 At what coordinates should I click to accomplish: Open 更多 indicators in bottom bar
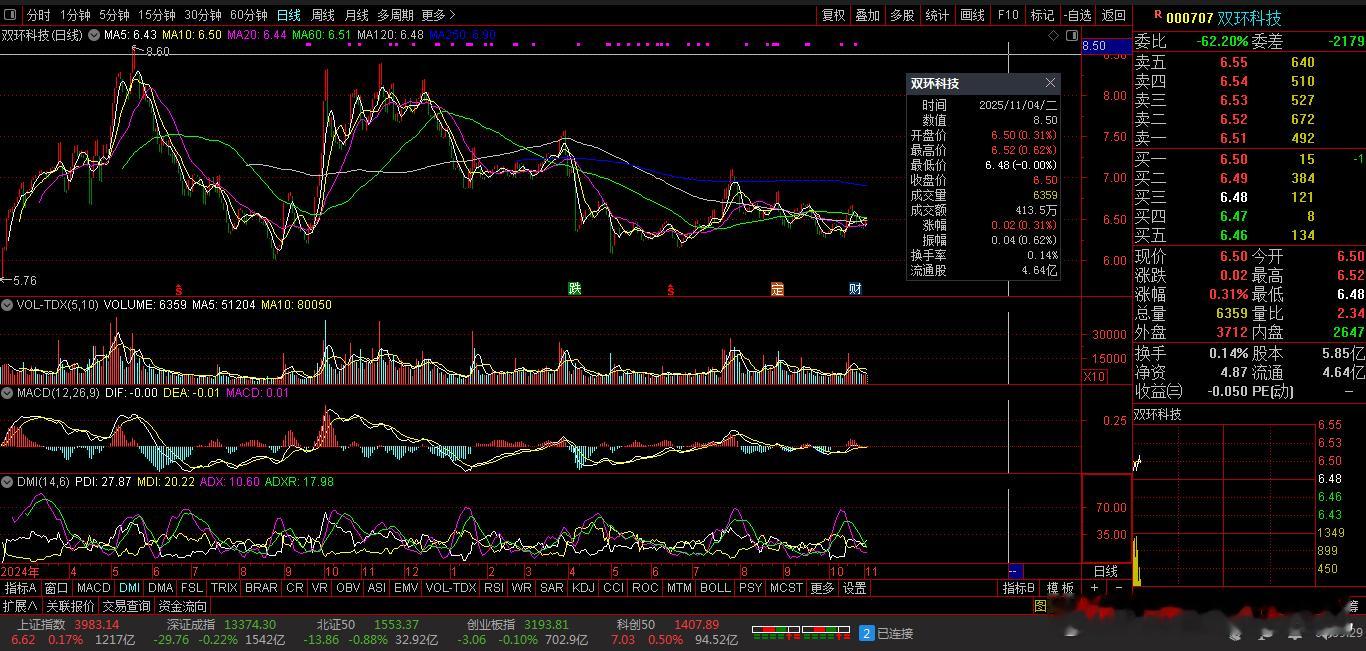822,588
